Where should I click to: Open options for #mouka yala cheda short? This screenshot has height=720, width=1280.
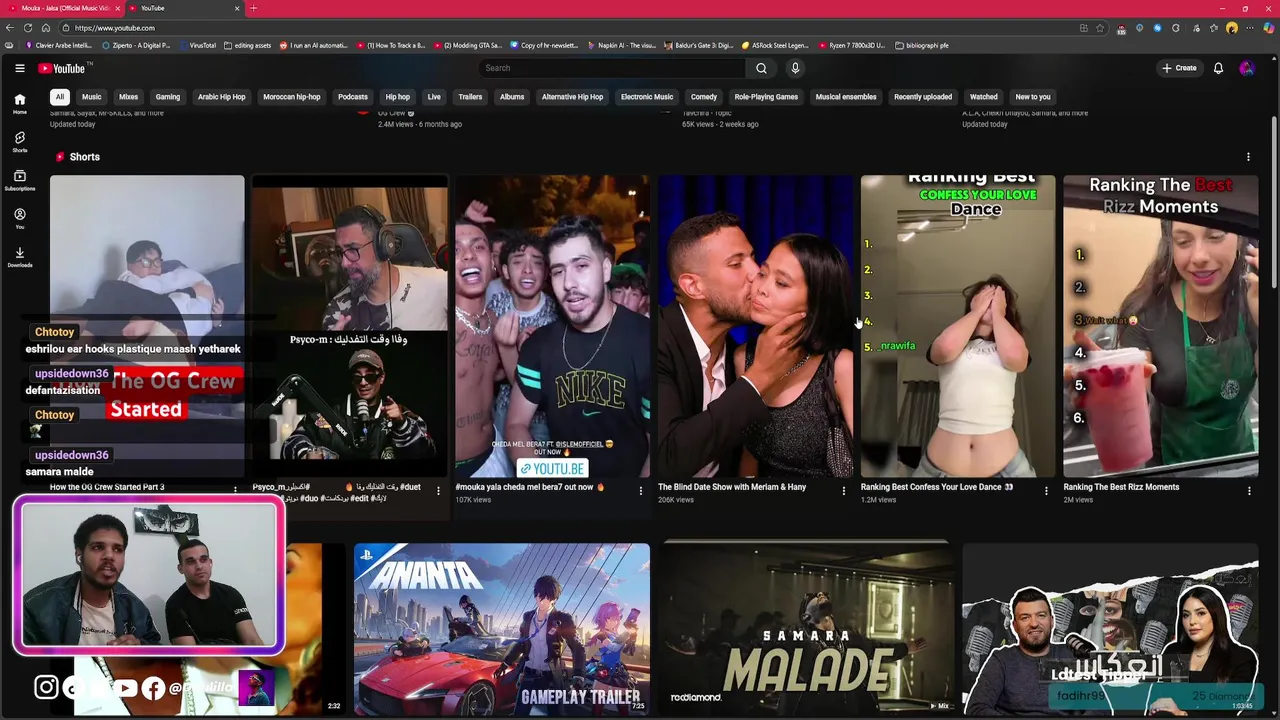pos(641,491)
